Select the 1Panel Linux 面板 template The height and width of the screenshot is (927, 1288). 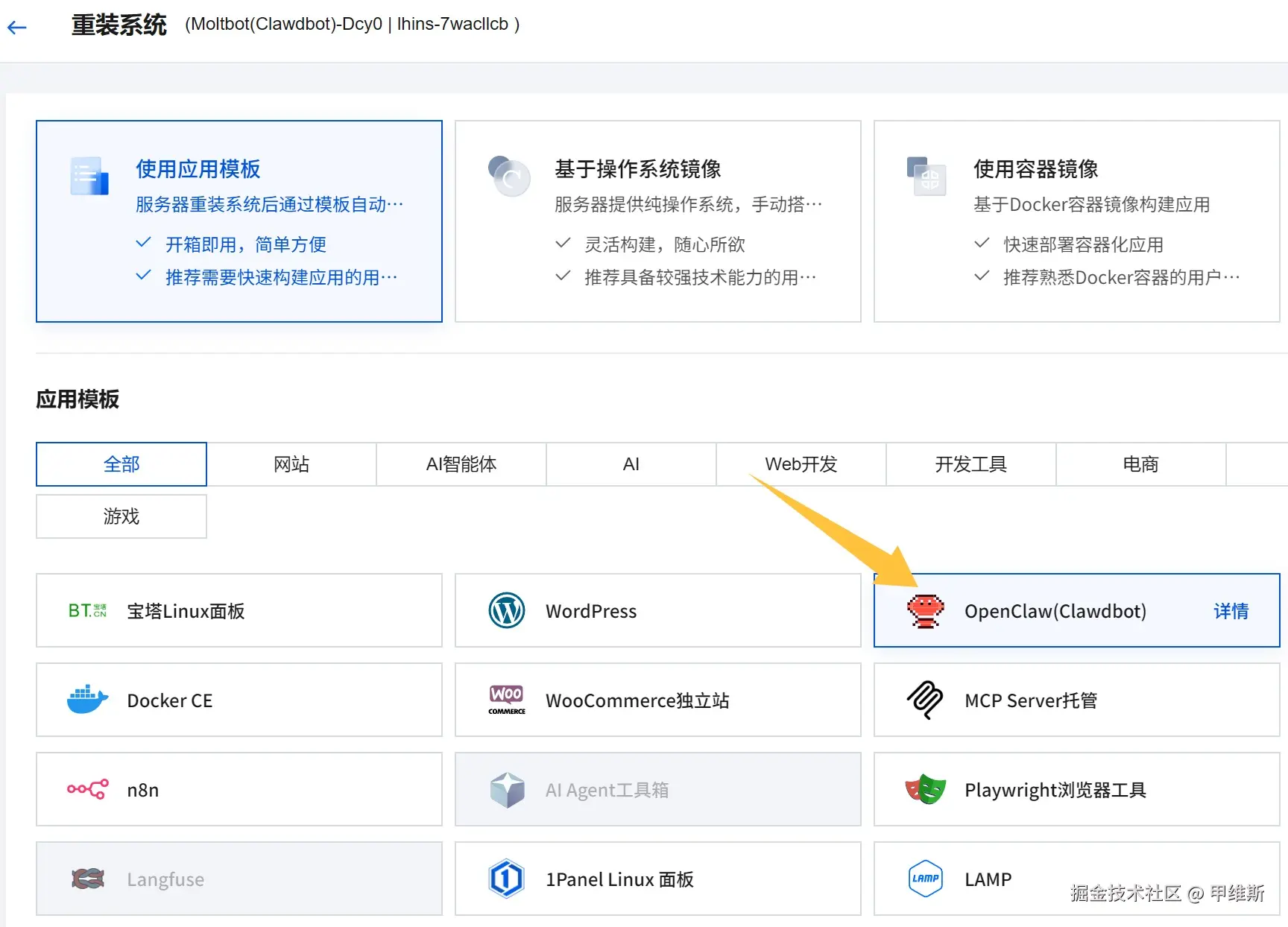pos(658,879)
